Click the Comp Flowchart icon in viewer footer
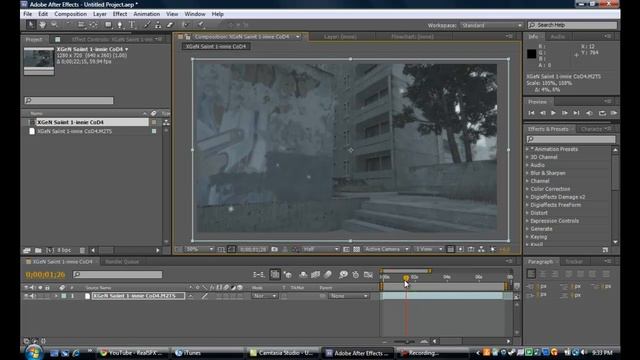Screen dimensions: 640x360 tap(482, 249)
